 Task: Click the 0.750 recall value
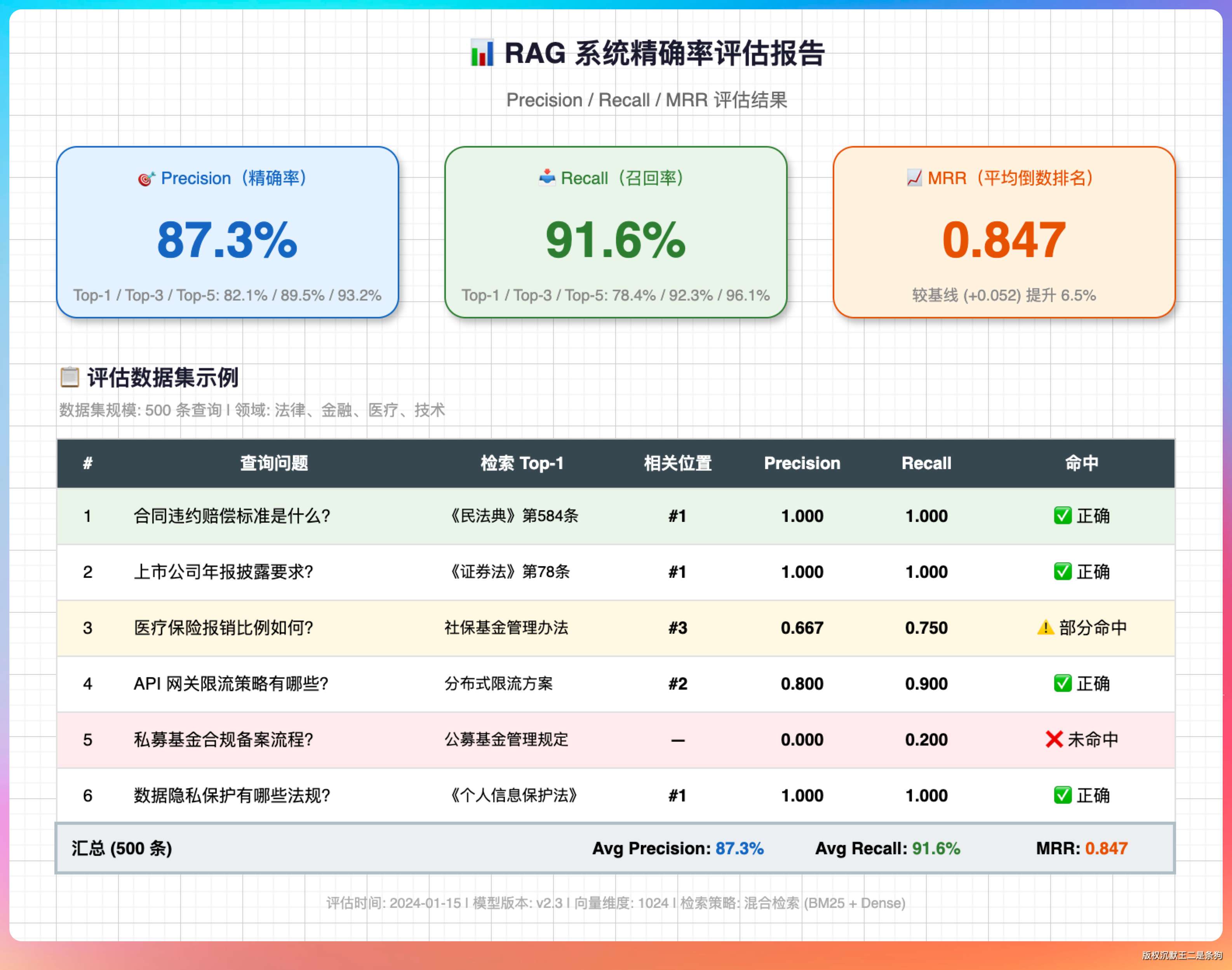point(926,628)
